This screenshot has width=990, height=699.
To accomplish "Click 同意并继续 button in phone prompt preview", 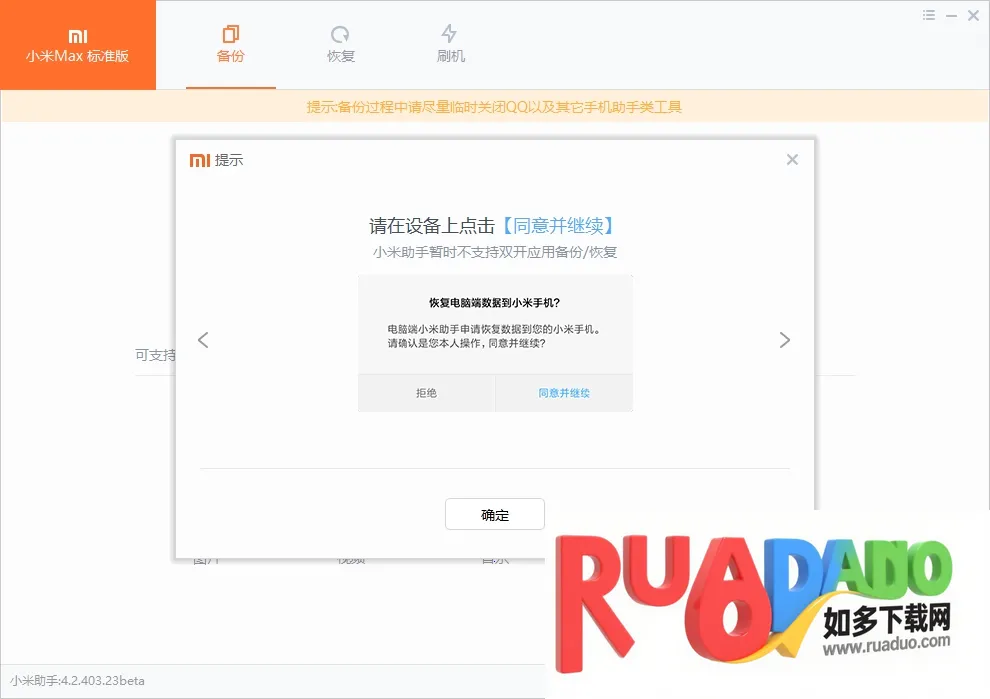I will (x=564, y=393).
